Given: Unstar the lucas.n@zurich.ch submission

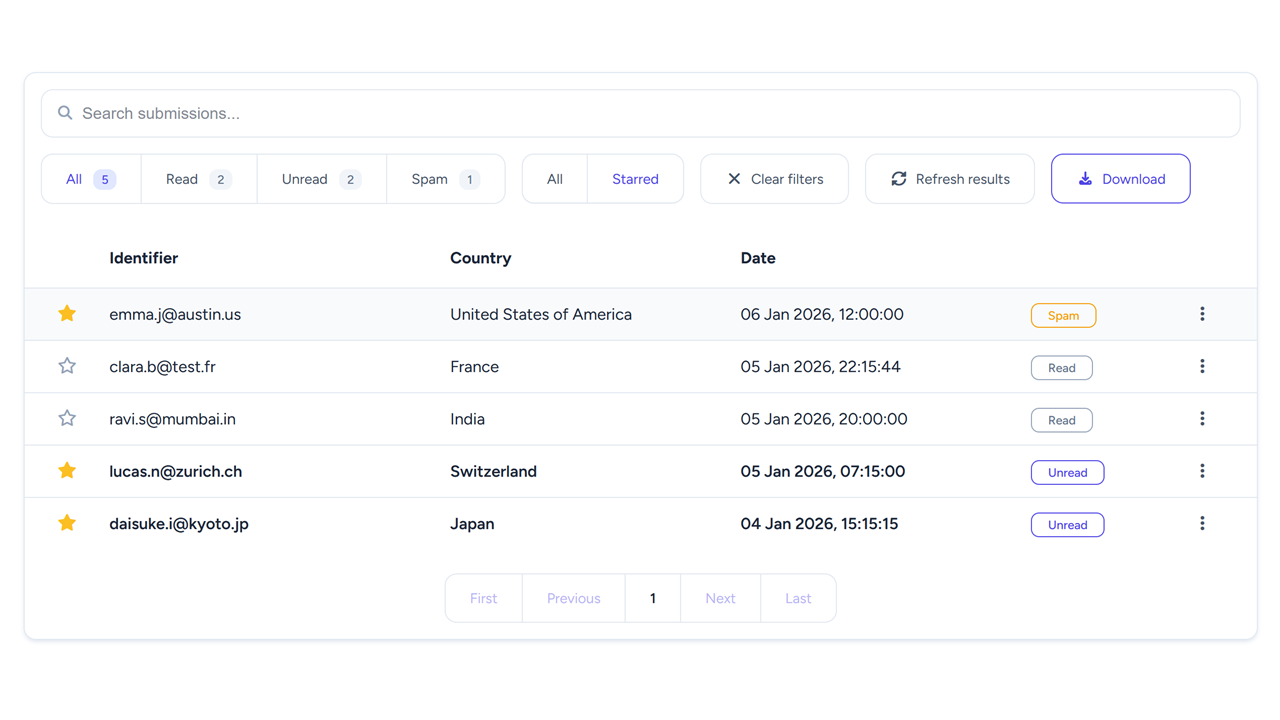Looking at the screenshot, I should click(67, 471).
